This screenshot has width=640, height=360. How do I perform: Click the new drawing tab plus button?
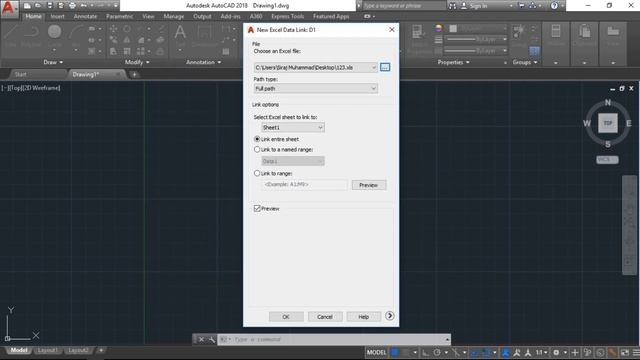coord(134,74)
